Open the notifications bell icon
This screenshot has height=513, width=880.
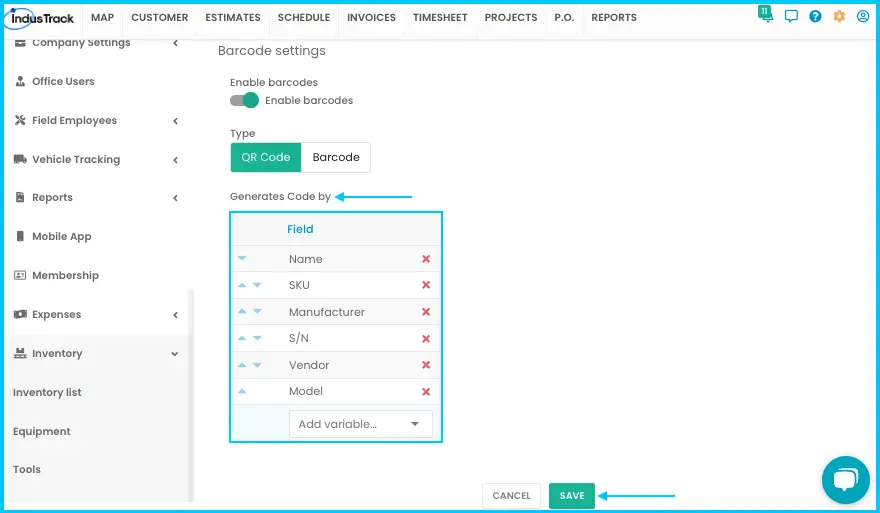pos(766,14)
